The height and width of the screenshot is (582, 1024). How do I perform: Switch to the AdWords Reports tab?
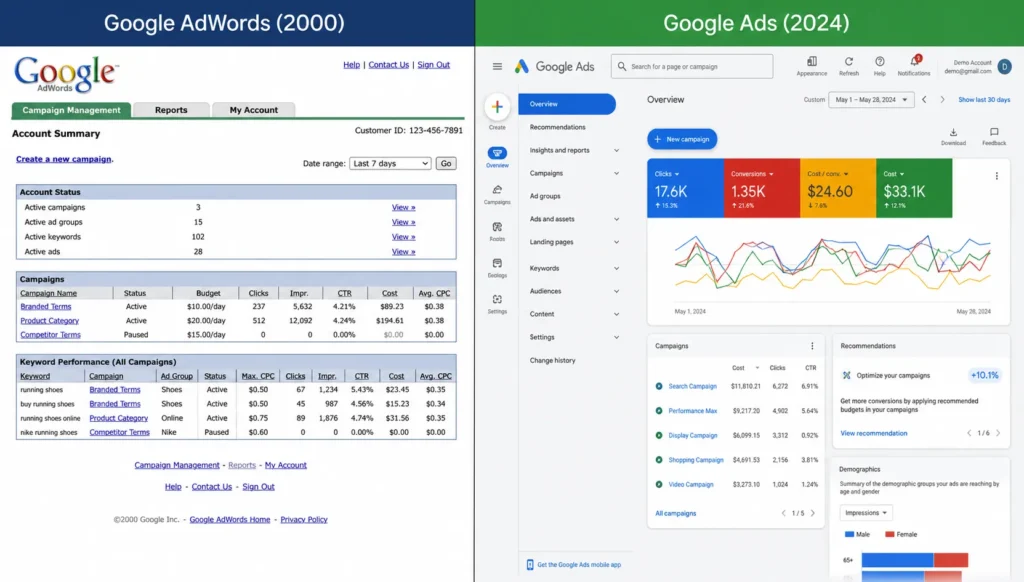(x=171, y=110)
